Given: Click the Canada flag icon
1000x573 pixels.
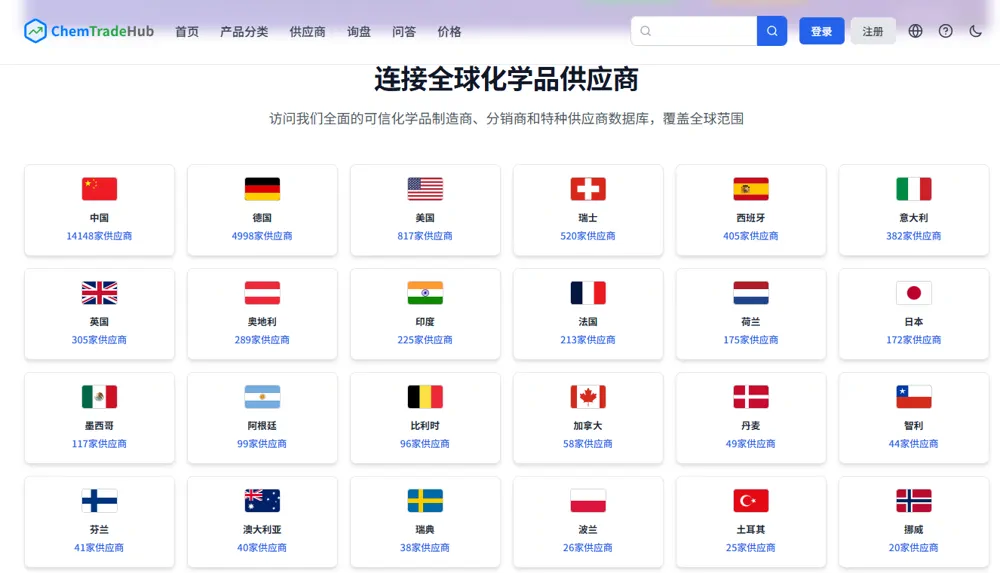Looking at the screenshot, I should point(588,397).
